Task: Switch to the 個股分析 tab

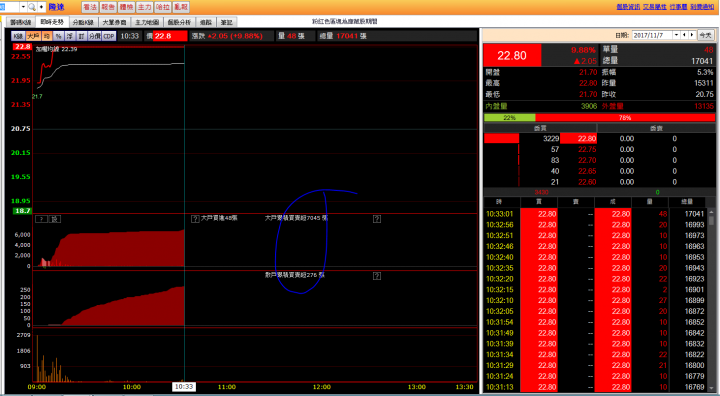Action: click(179, 22)
